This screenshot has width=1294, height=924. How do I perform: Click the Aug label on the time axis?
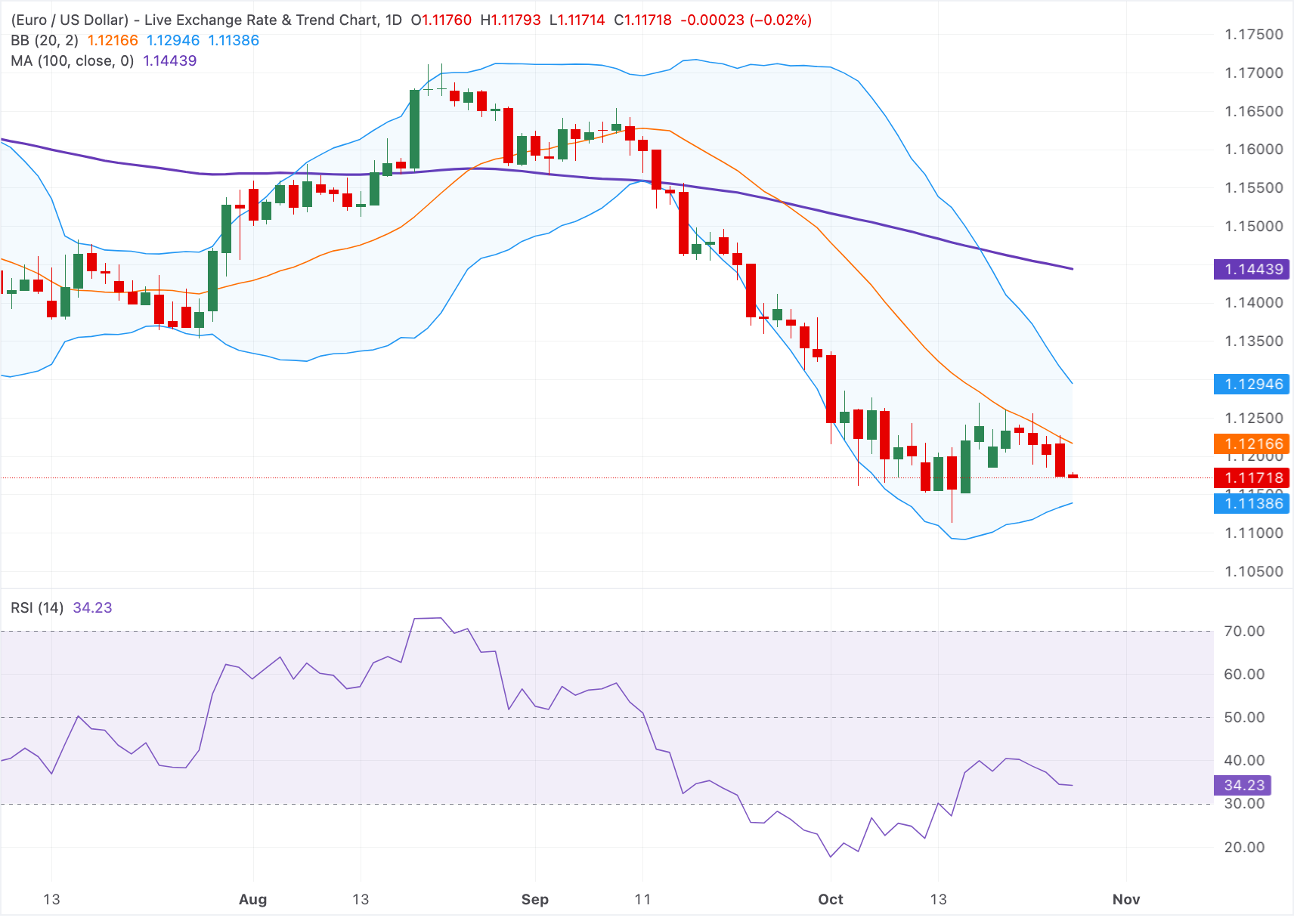252,899
